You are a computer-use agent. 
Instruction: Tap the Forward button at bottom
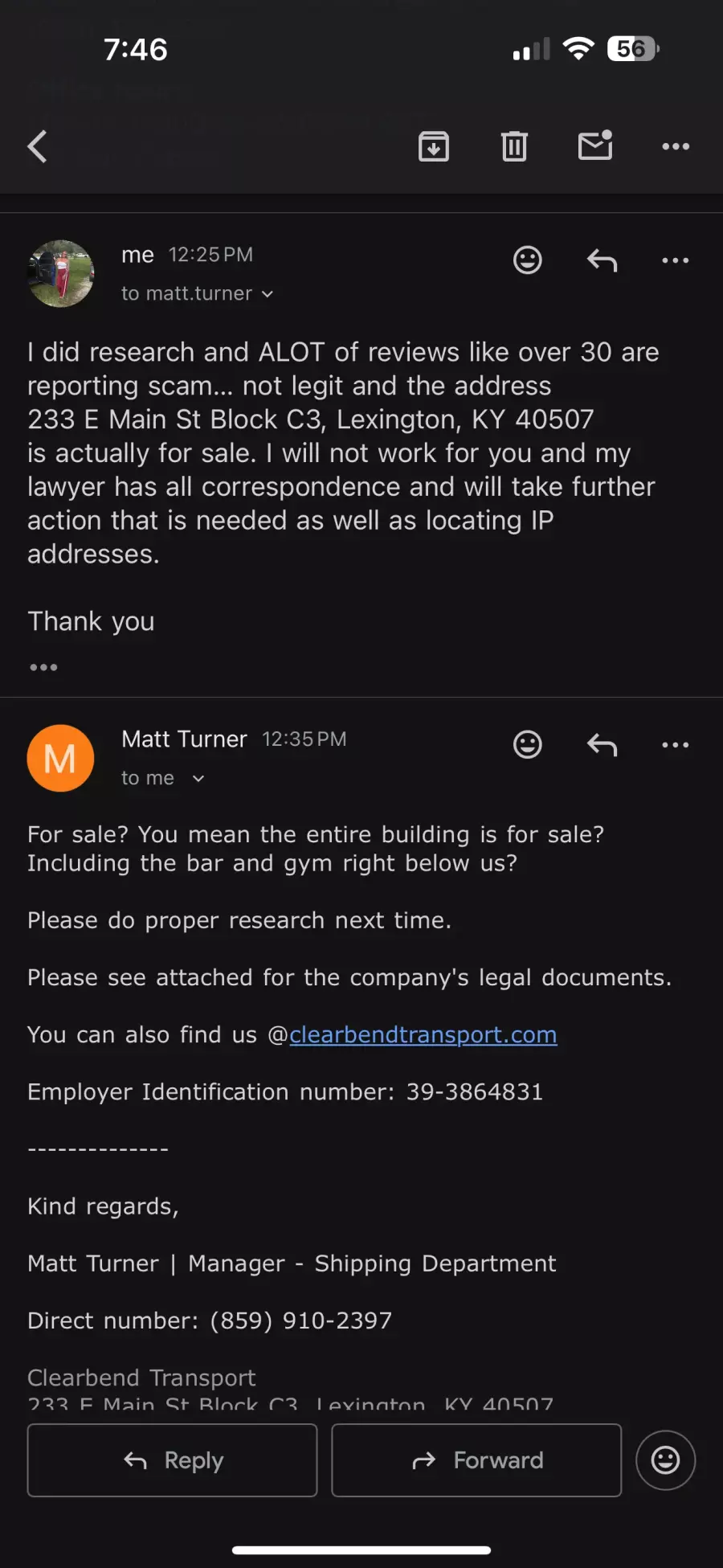tap(476, 1460)
